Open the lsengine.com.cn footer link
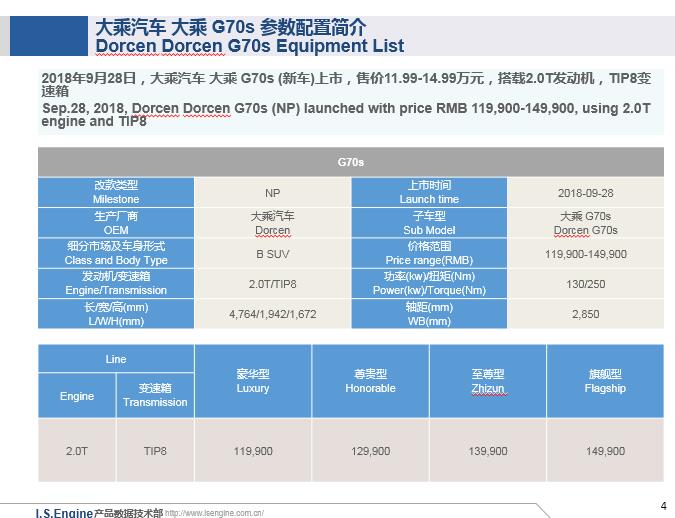 point(214,513)
